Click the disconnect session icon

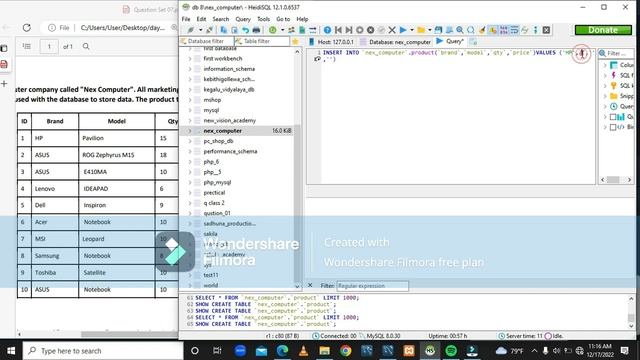[x=209, y=30]
